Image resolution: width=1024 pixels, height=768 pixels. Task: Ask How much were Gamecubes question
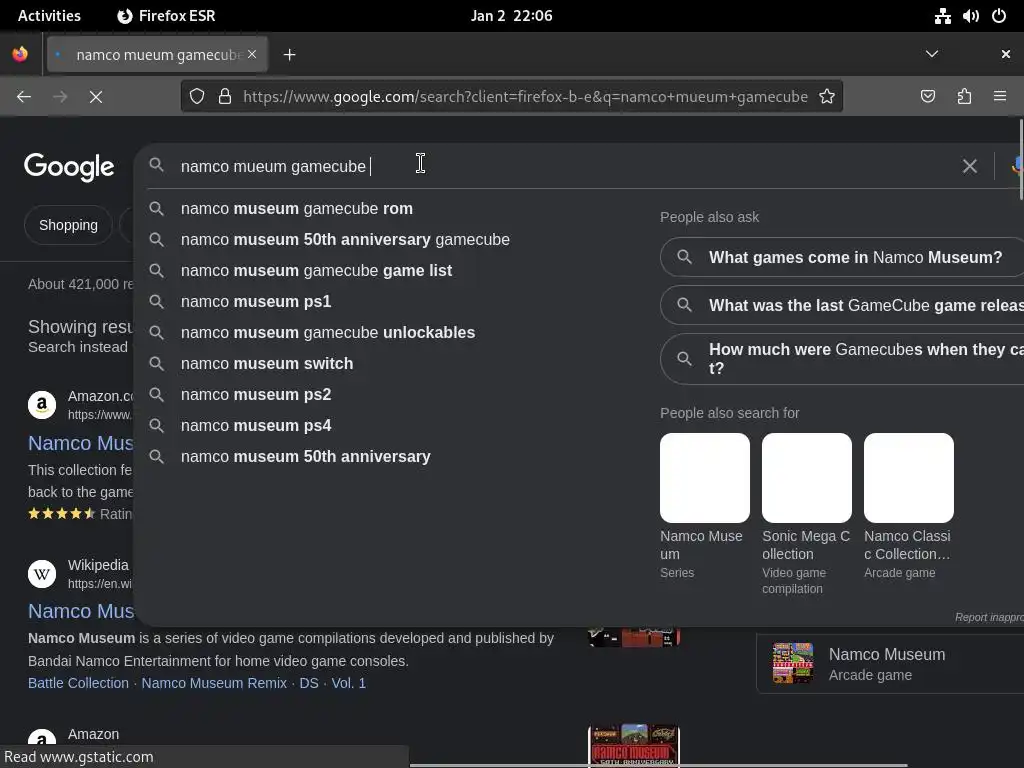[842, 359]
